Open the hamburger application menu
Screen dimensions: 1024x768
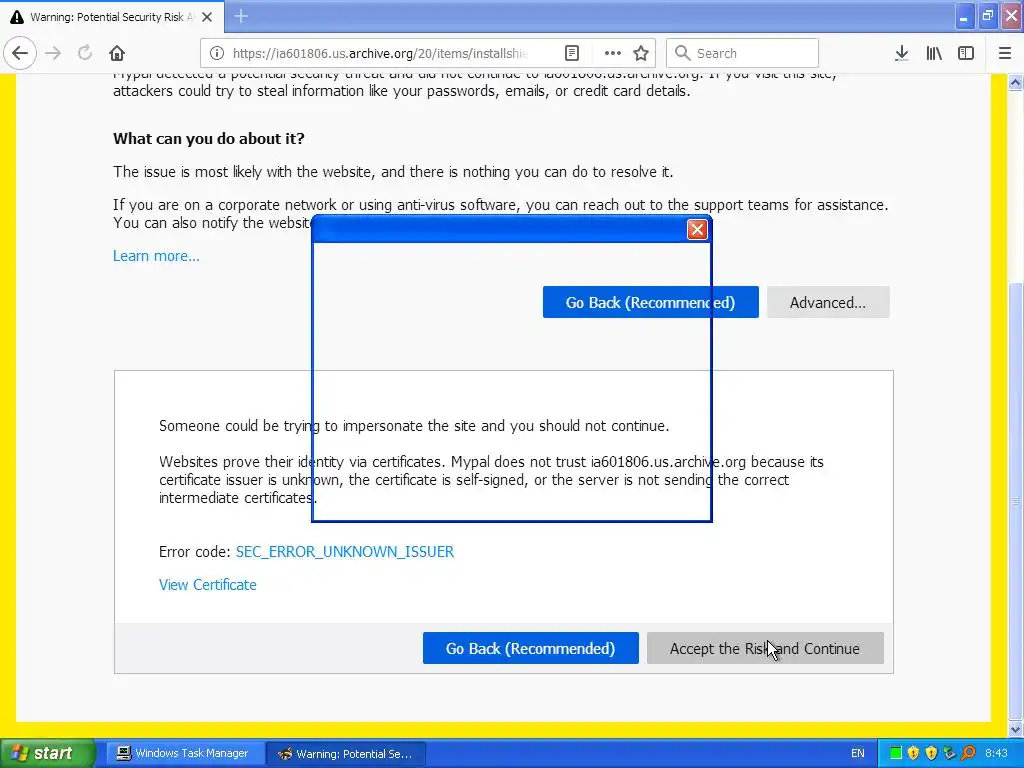point(1005,53)
